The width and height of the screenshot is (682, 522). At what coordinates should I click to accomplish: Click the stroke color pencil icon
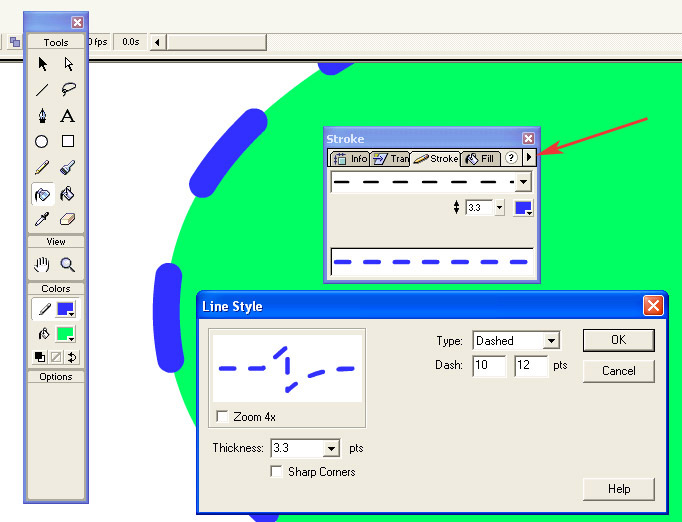[x=44, y=309]
